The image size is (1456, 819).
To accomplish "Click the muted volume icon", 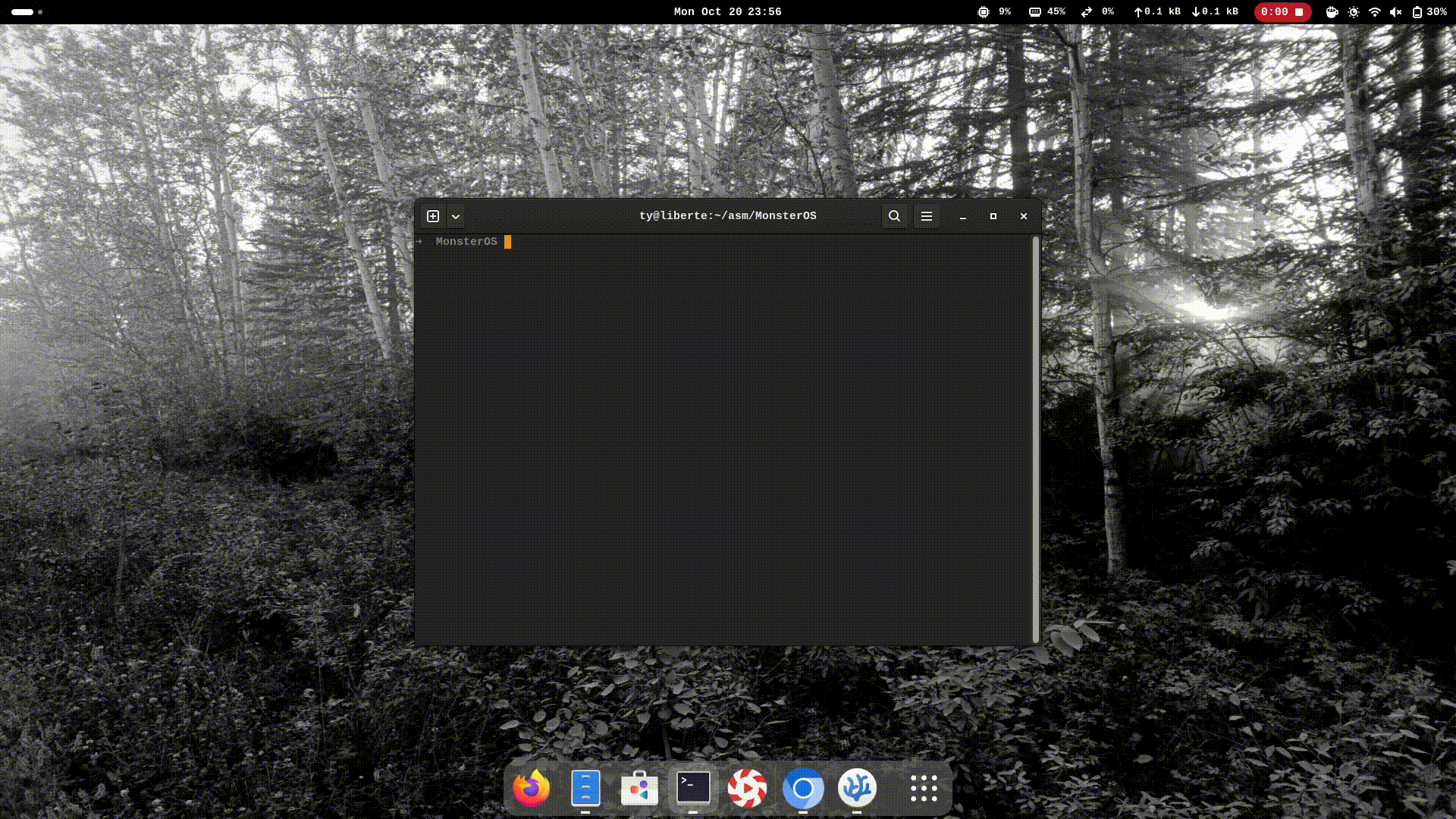I will click(1395, 12).
